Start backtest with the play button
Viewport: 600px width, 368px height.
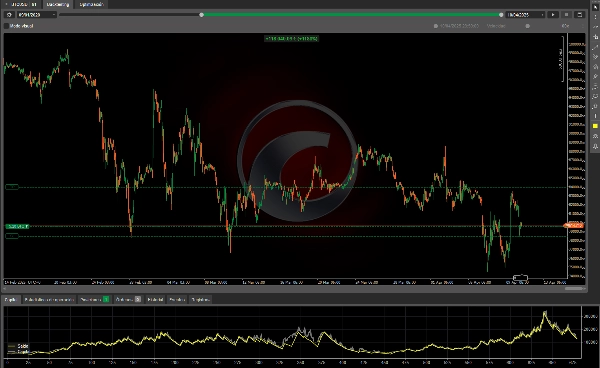[x=553, y=15]
